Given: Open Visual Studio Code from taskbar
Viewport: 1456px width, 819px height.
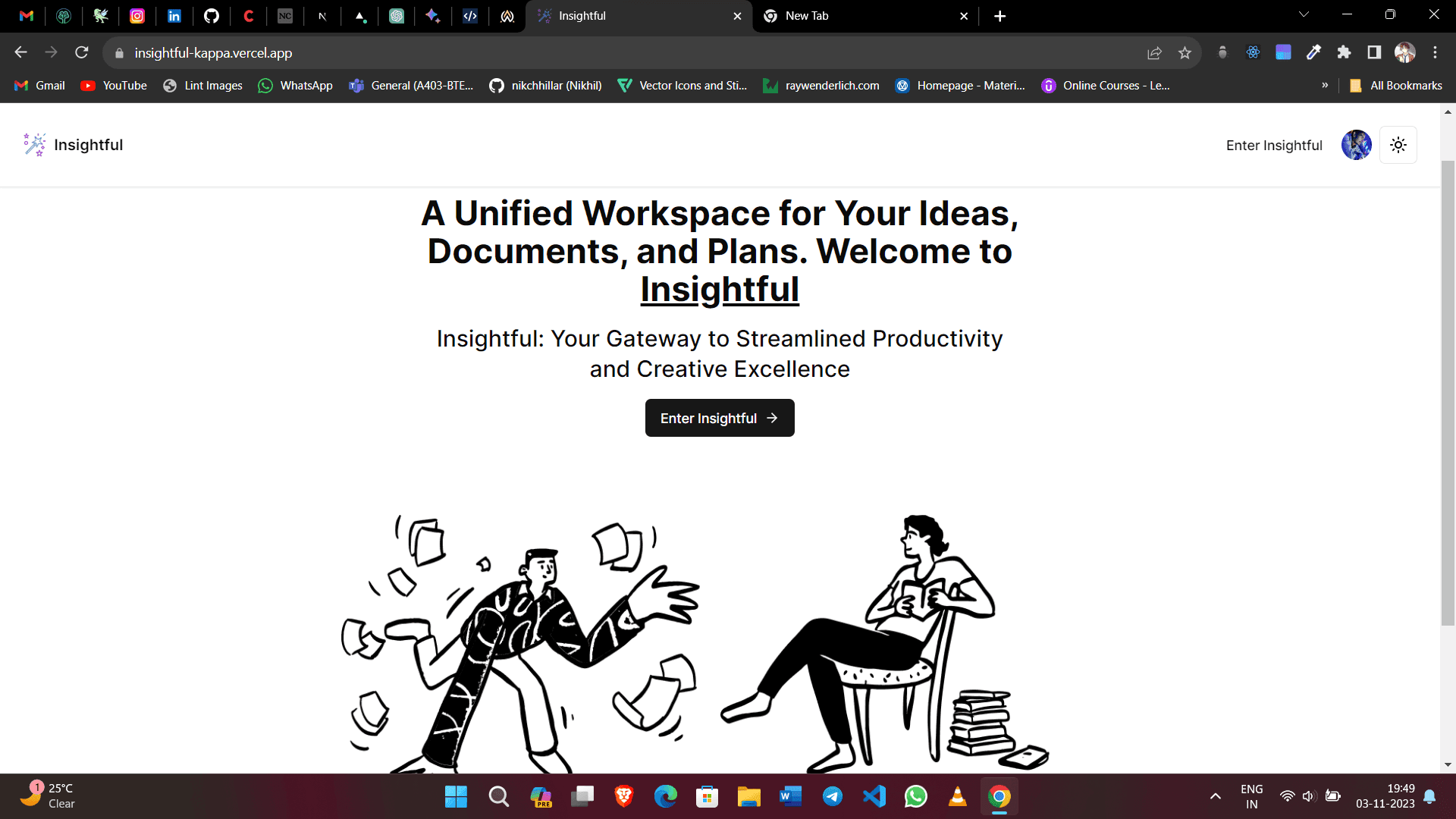Looking at the screenshot, I should (874, 796).
